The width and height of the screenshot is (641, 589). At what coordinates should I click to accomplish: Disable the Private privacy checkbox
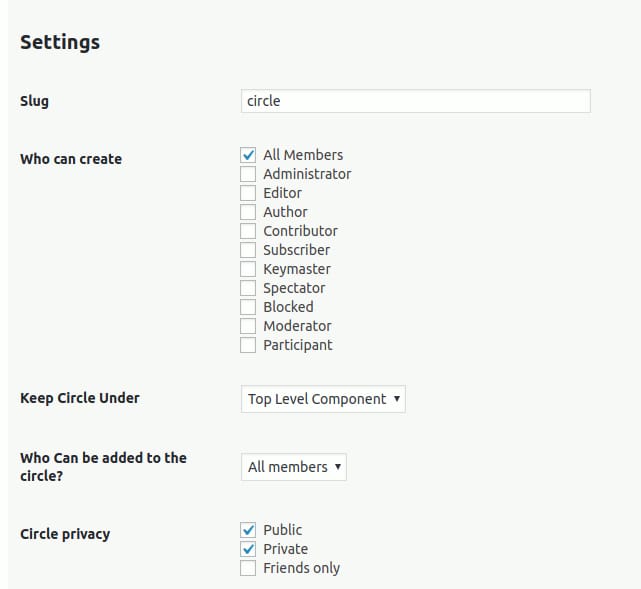(x=249, y=549)
